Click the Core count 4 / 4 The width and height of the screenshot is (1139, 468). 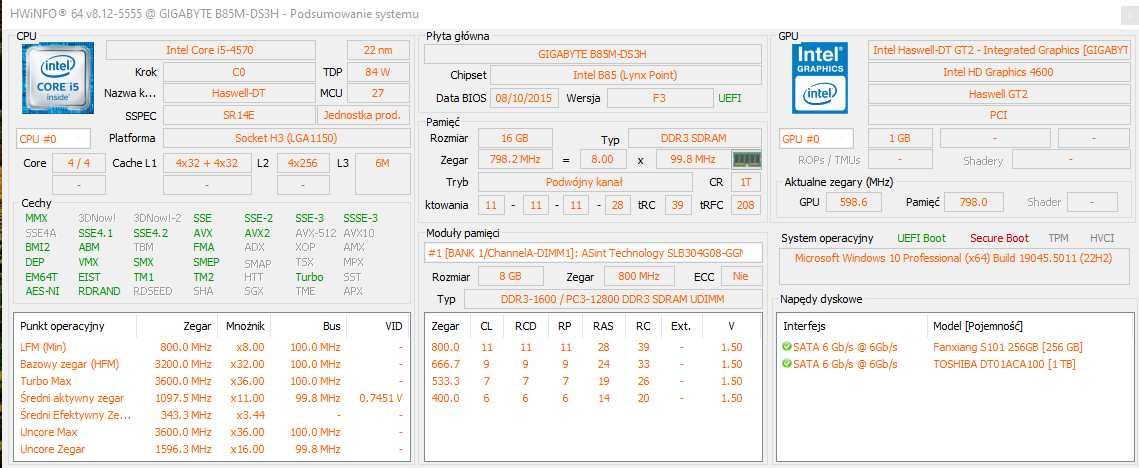79,164
